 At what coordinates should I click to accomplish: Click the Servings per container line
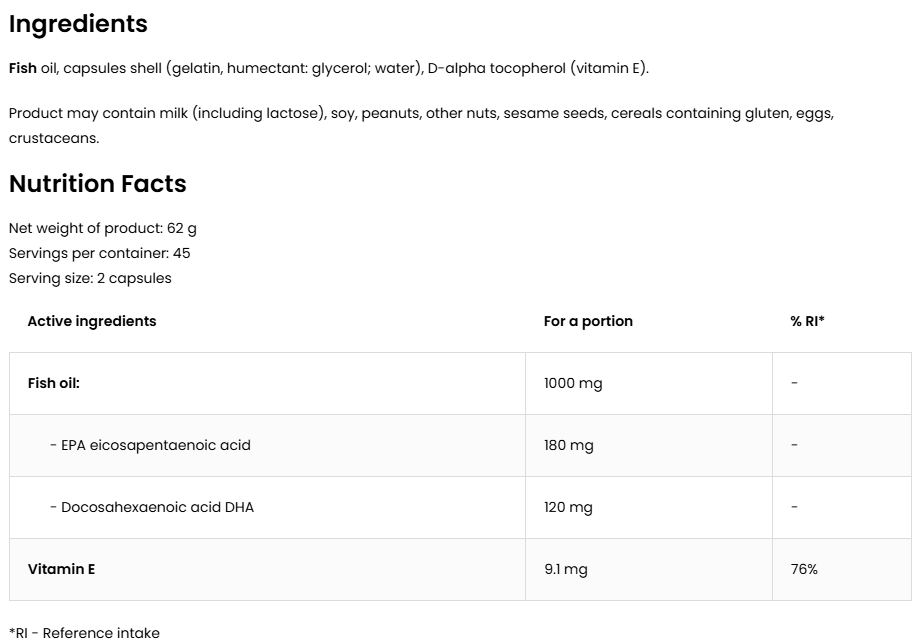pos(99,253)
